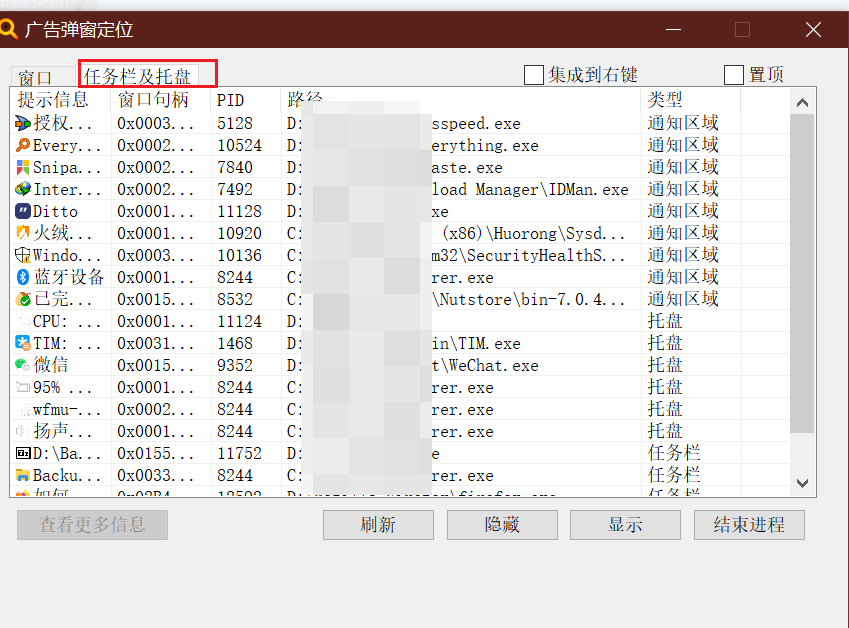Select PID 8532 cell
This screenshot has height=628, width=849.
point(235,299)
